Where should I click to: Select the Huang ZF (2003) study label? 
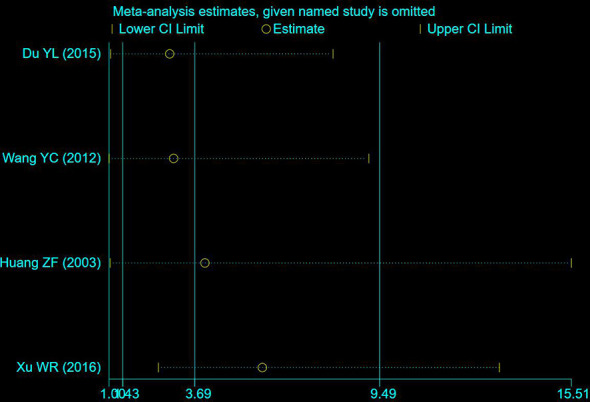click(x=50, y=262)
